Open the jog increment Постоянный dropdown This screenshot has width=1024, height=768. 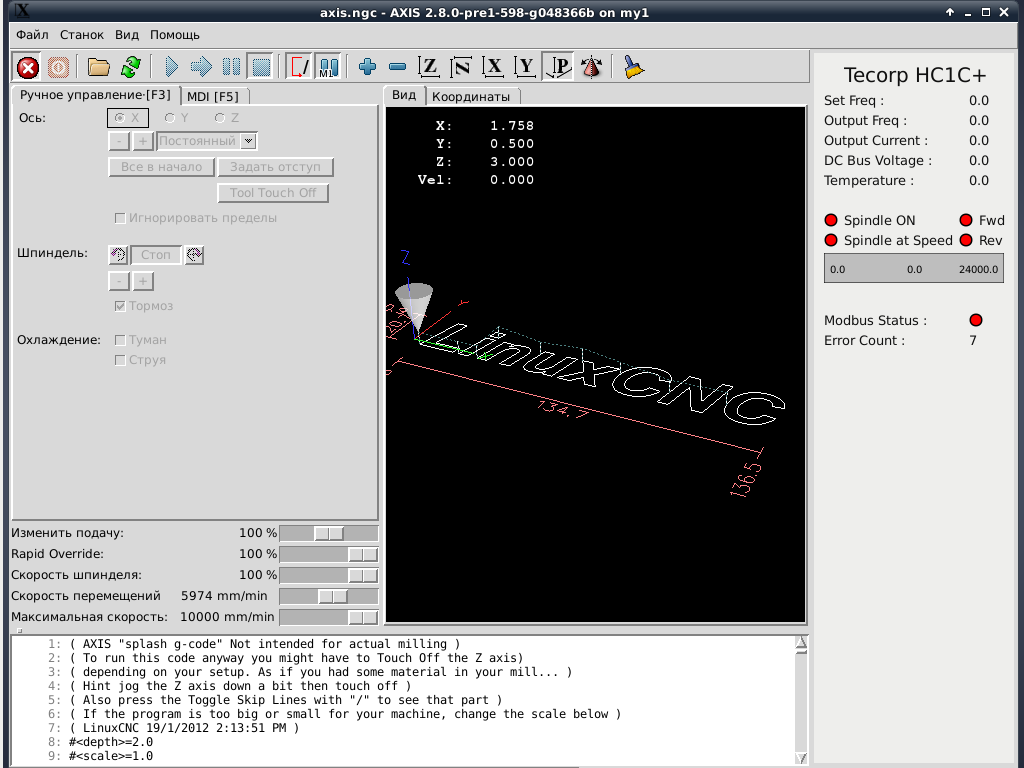coord(249,142)
